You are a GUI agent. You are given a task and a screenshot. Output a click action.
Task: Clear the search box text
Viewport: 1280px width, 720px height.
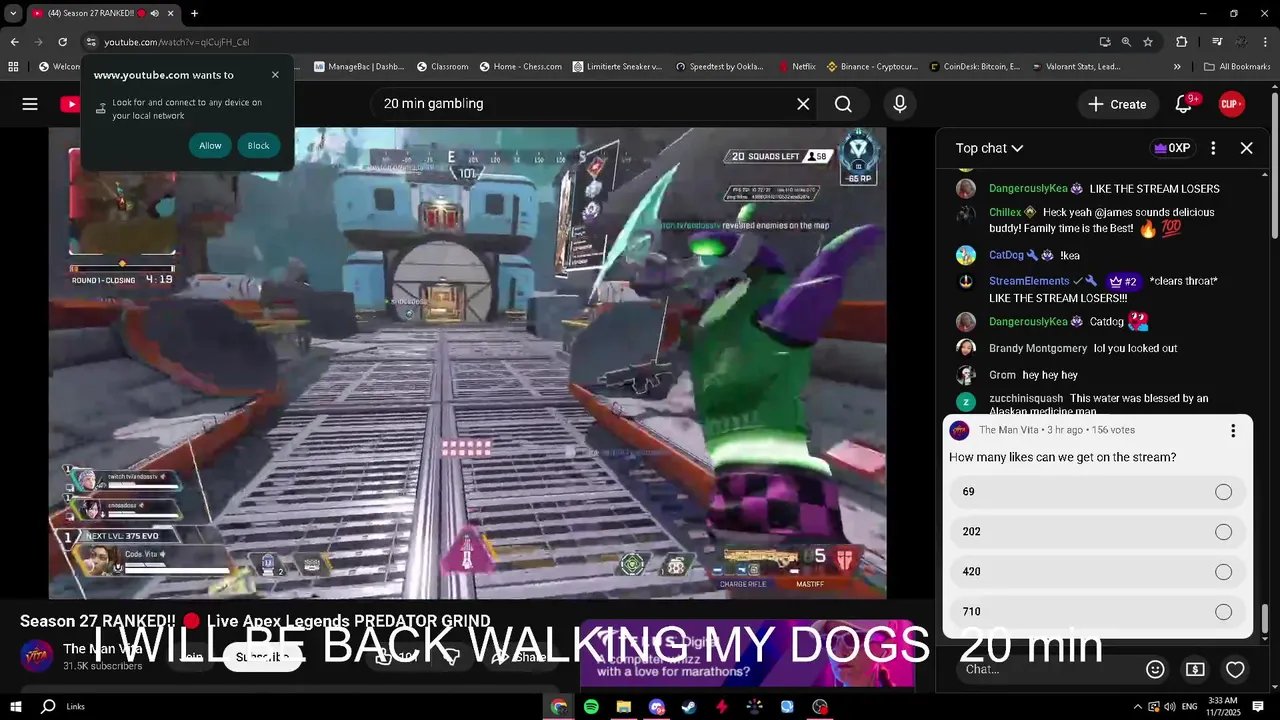[803, 104]
